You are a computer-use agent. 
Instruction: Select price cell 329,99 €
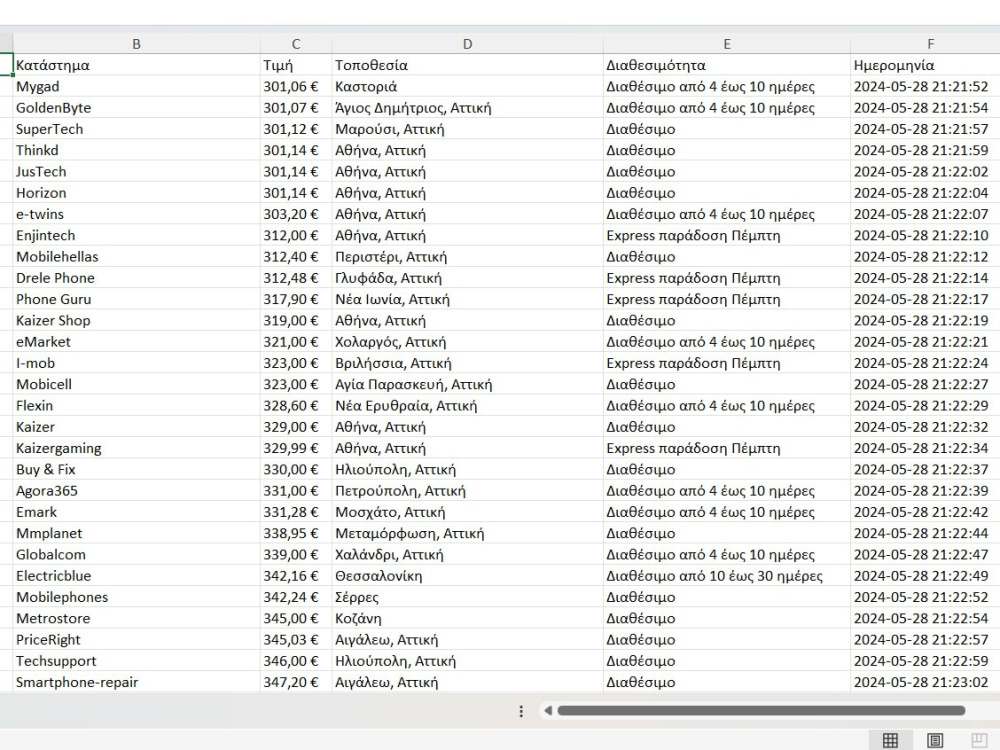coord(296,448)
